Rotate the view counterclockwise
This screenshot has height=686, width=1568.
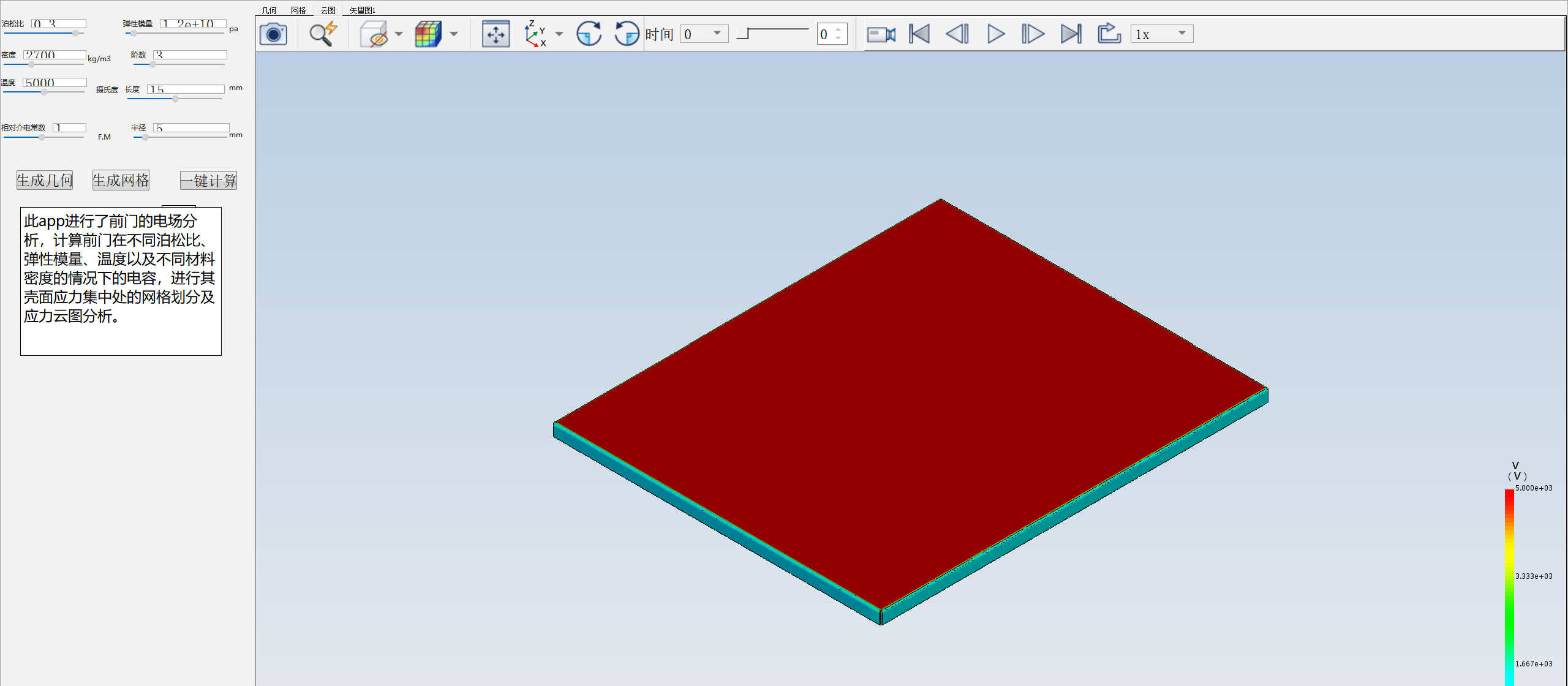[627, 34]
